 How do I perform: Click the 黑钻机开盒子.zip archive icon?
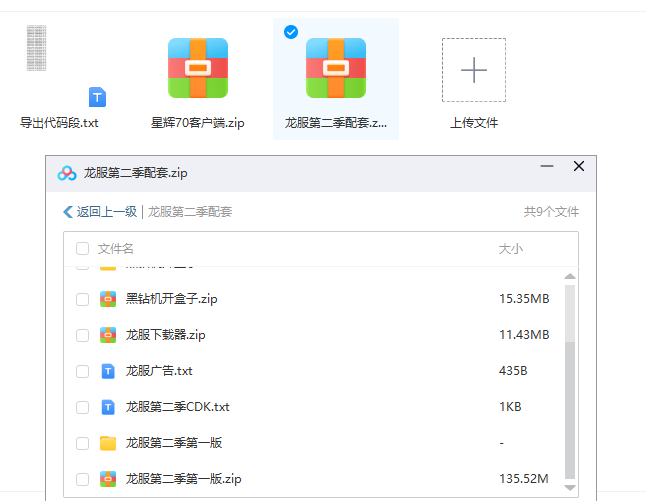click(x=108, y=299)
